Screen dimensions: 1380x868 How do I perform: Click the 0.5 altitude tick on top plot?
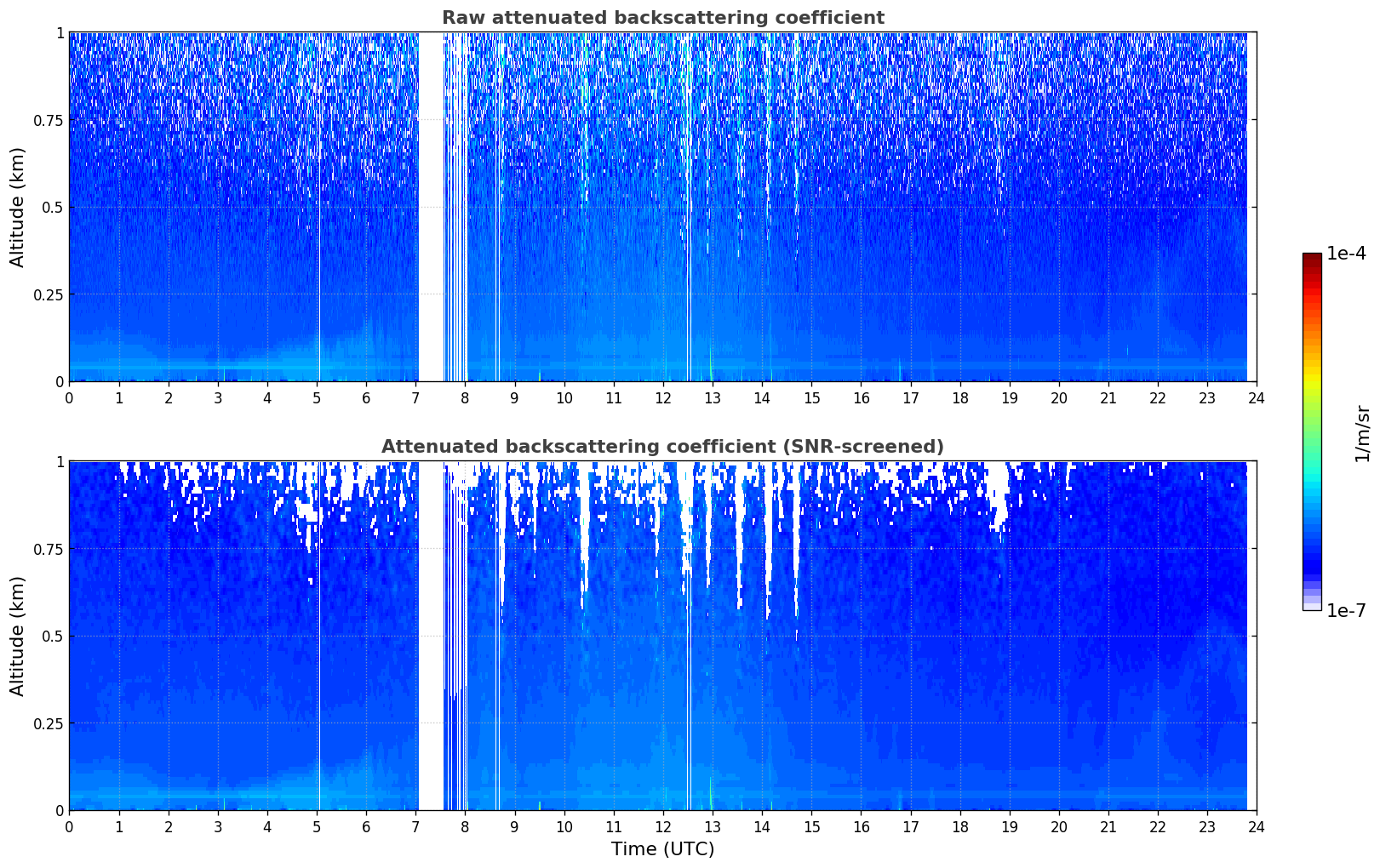53,208
